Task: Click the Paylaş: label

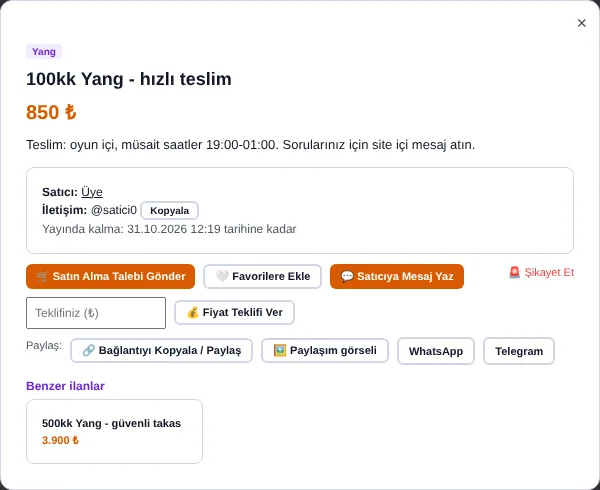Action: 44,345
